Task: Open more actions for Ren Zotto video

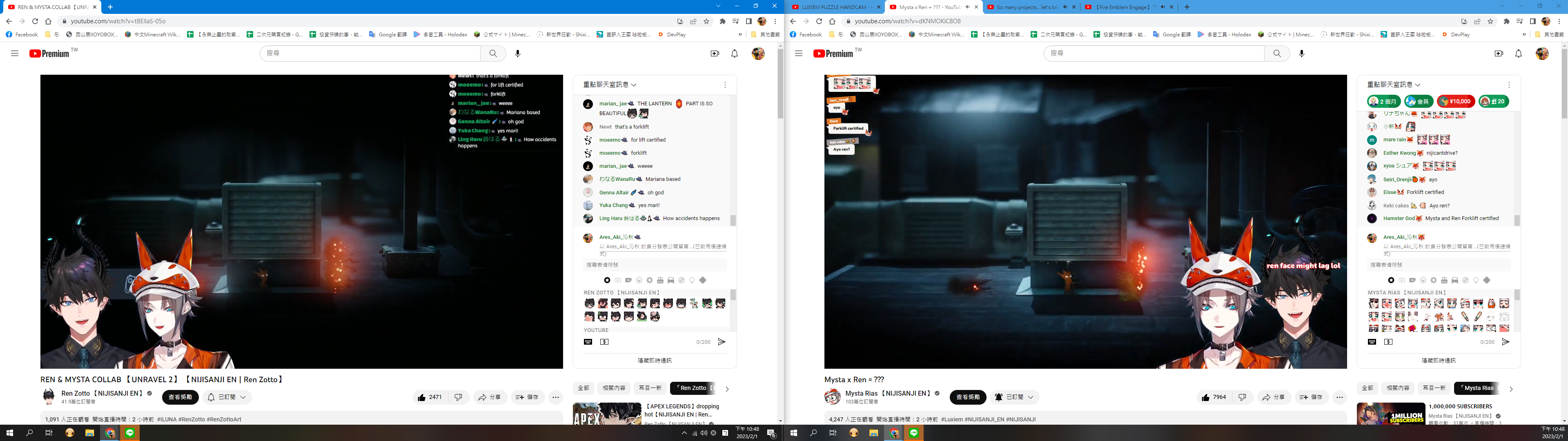Action: click(555, 397)
